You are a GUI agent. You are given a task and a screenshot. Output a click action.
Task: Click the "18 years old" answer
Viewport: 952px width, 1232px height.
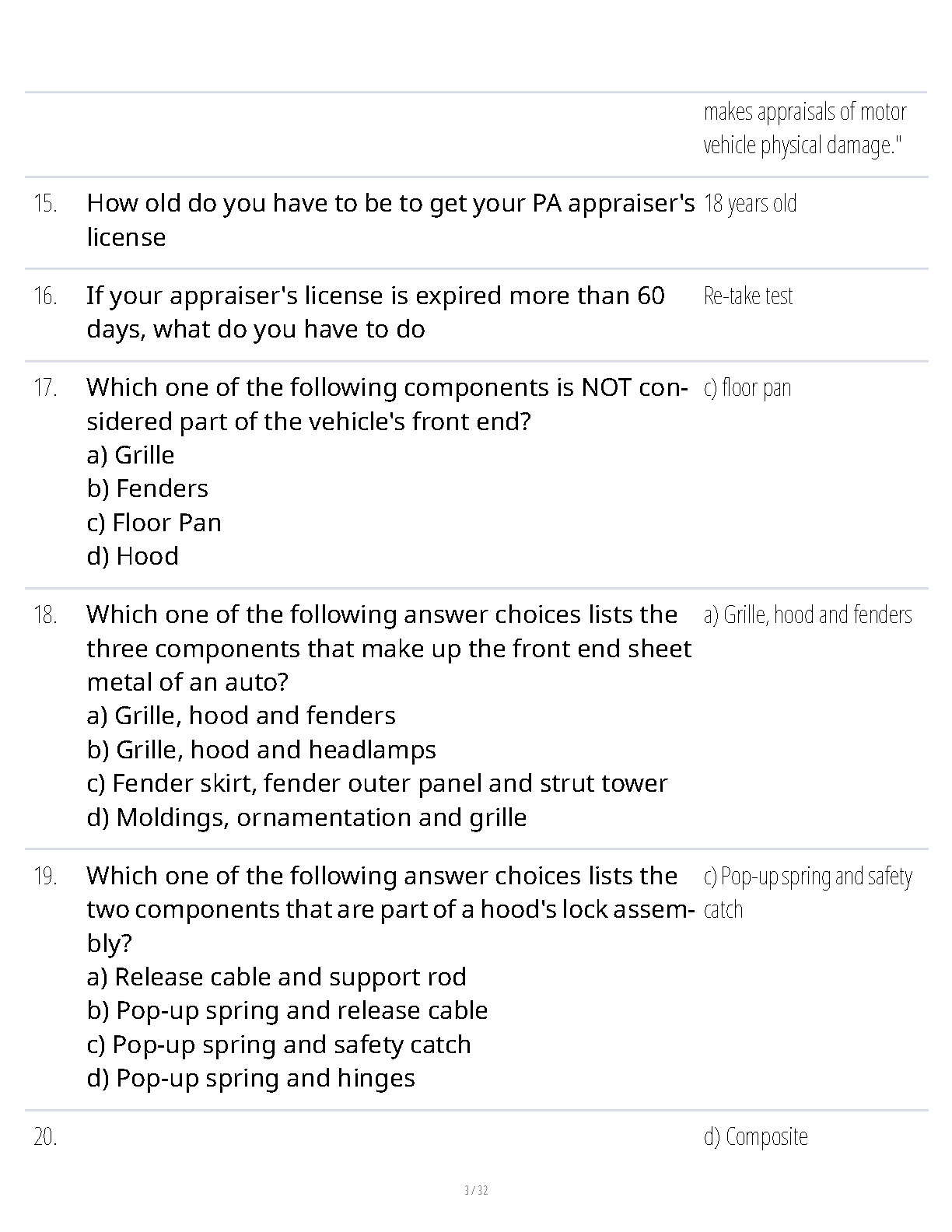(x=750, y=204)
